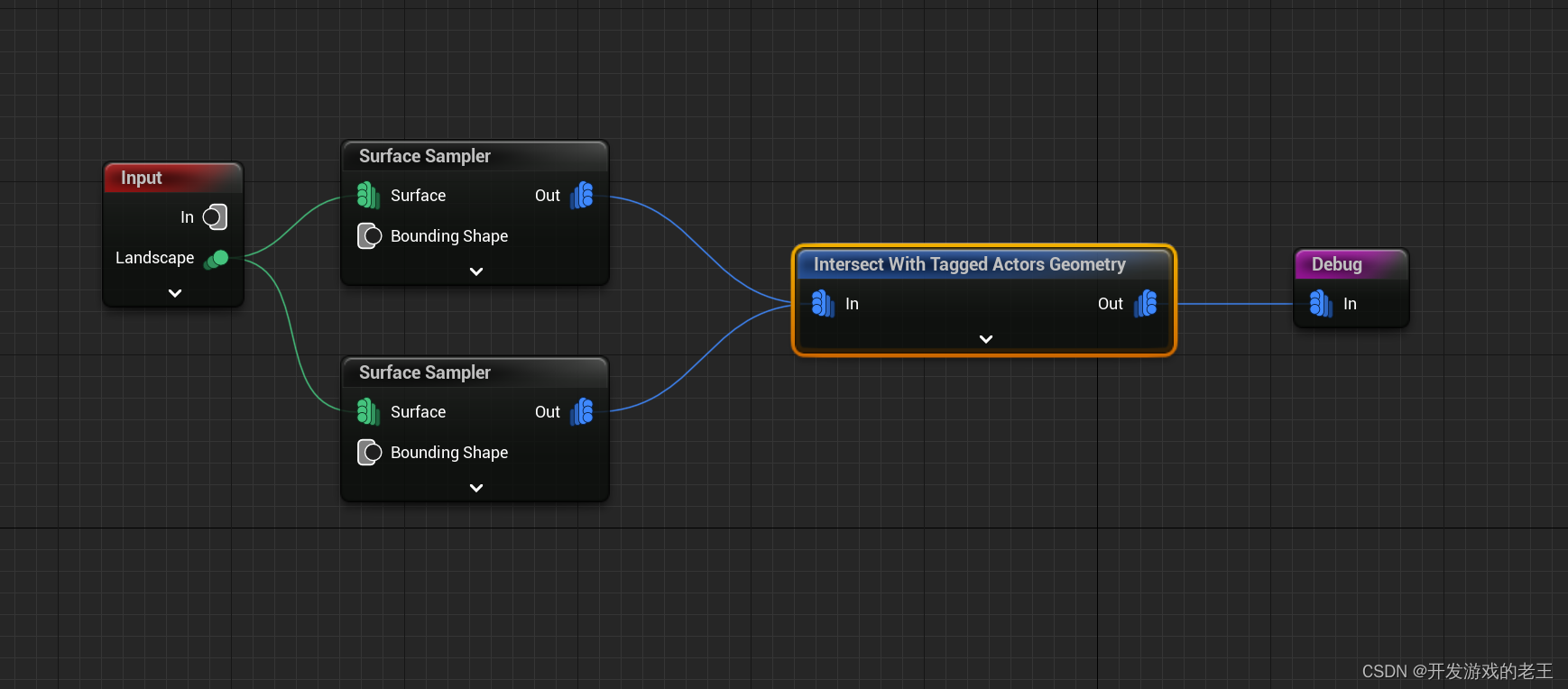Click the lower Surface Sampler's Surface pin
Image resolution: width=1568 pixels, height=689 pixels.
368,411
